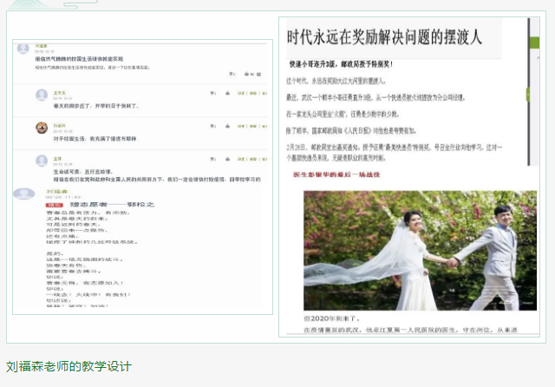Click the red tag before 猜志愿者——郭松之
The height and width of the screenshot is (387, 555).
point(54,205)
